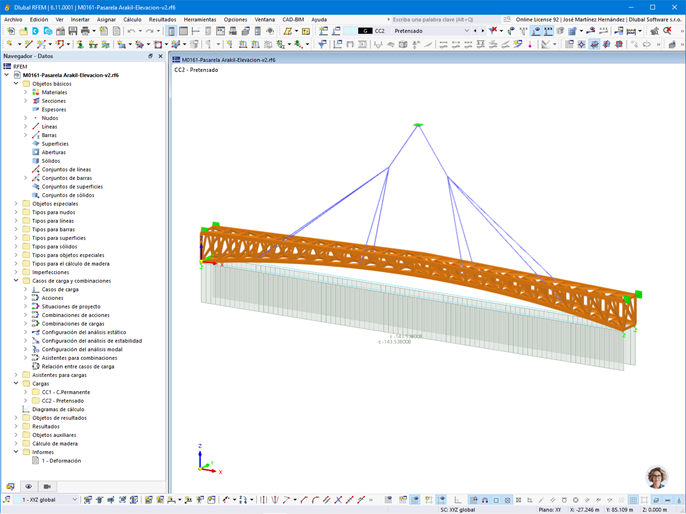The image size is (686, 514).
Task: Expand the Materiales tree node
Action: [x=25, y=92]
